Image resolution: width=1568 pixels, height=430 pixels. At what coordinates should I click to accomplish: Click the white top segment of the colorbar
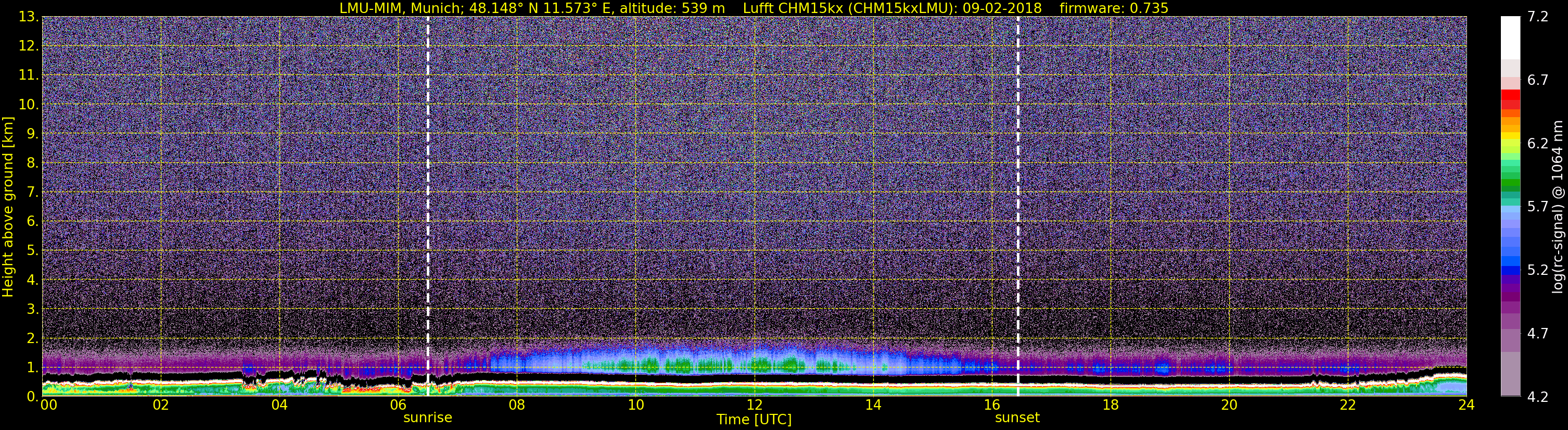[1510, 37]
